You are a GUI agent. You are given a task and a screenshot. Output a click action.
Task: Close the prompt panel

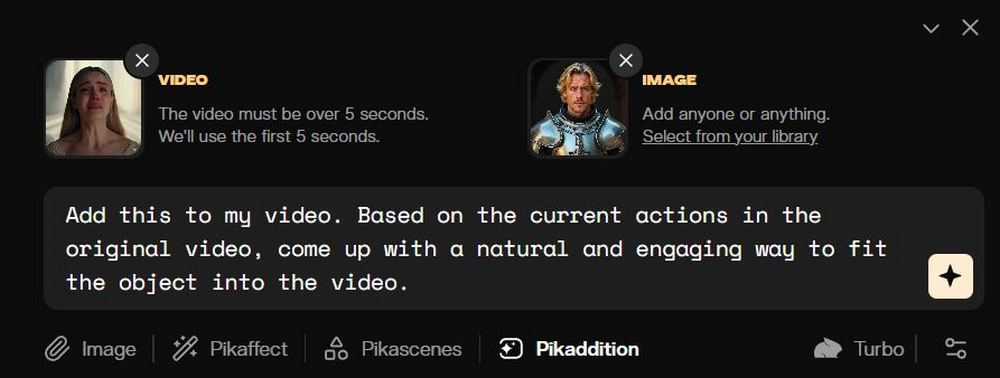[970, 27]
